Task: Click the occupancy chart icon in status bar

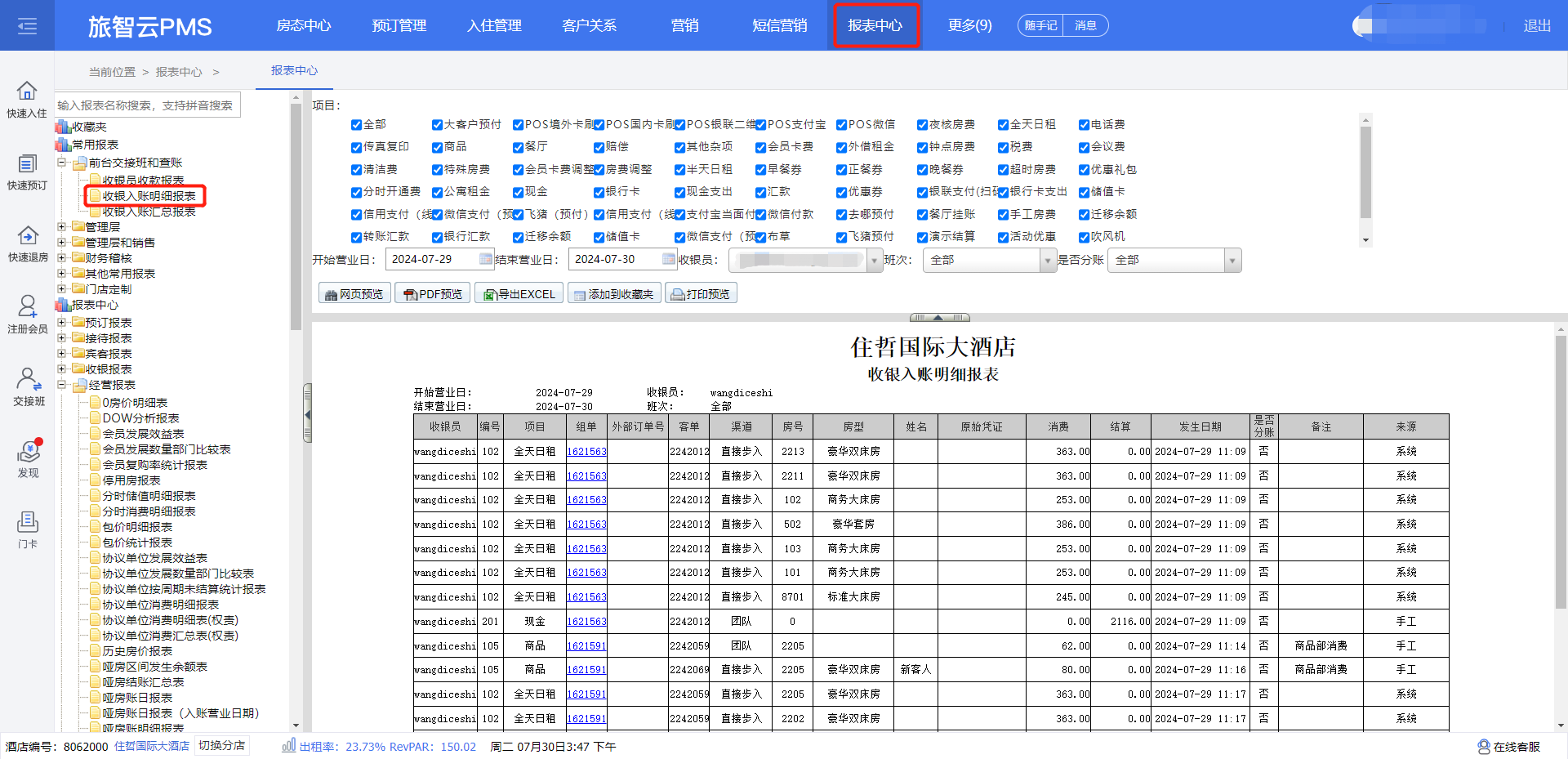Action: 288,746
